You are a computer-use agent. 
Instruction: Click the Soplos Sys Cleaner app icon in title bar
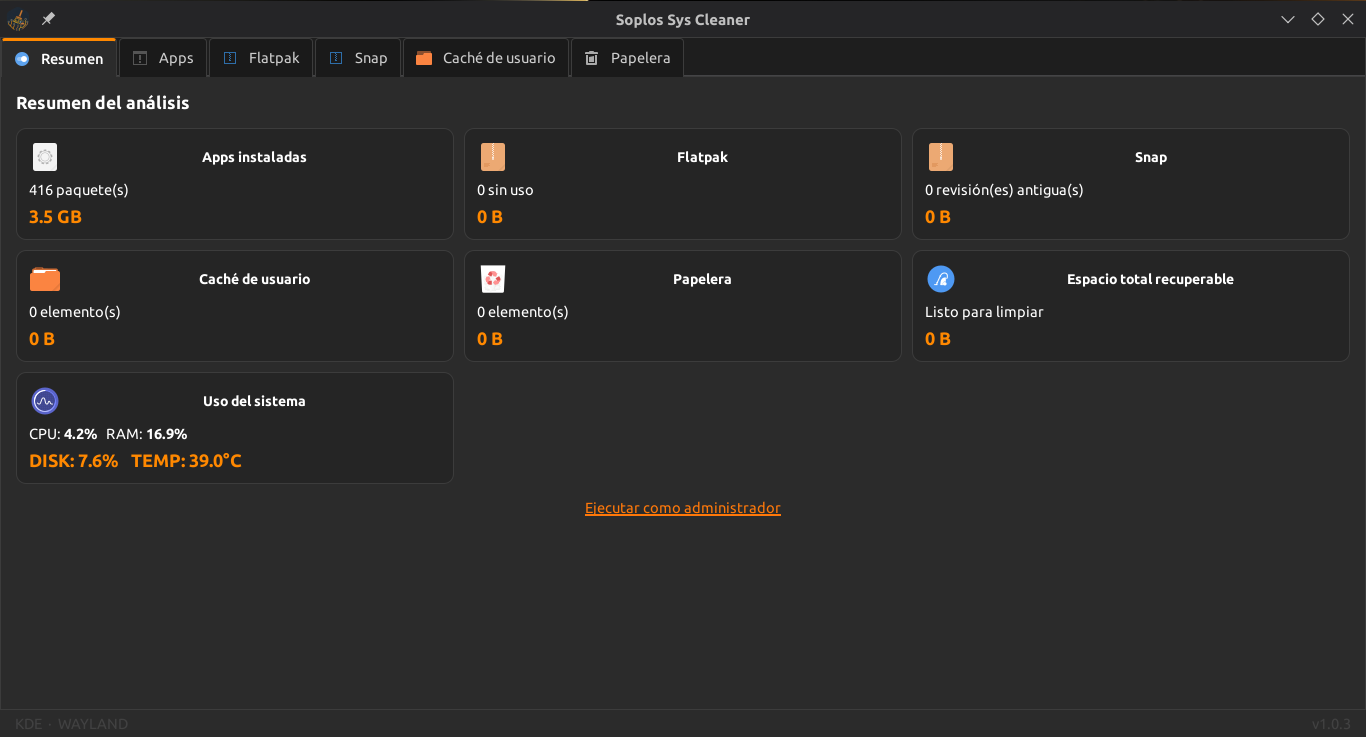[x=18, y=20]
